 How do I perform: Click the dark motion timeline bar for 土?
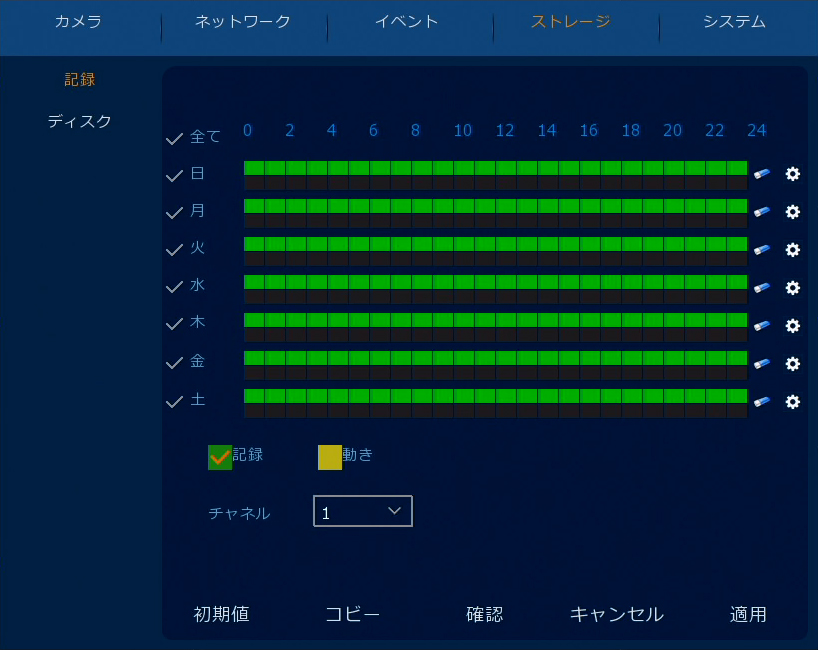point(496,411)
